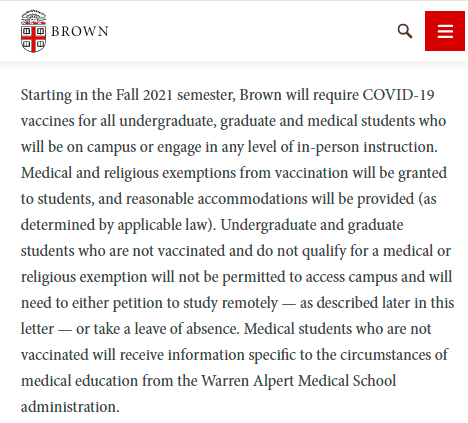Click the BROWN wordmark beside the crest
The image size is (468, 423).
click(80, 31)
